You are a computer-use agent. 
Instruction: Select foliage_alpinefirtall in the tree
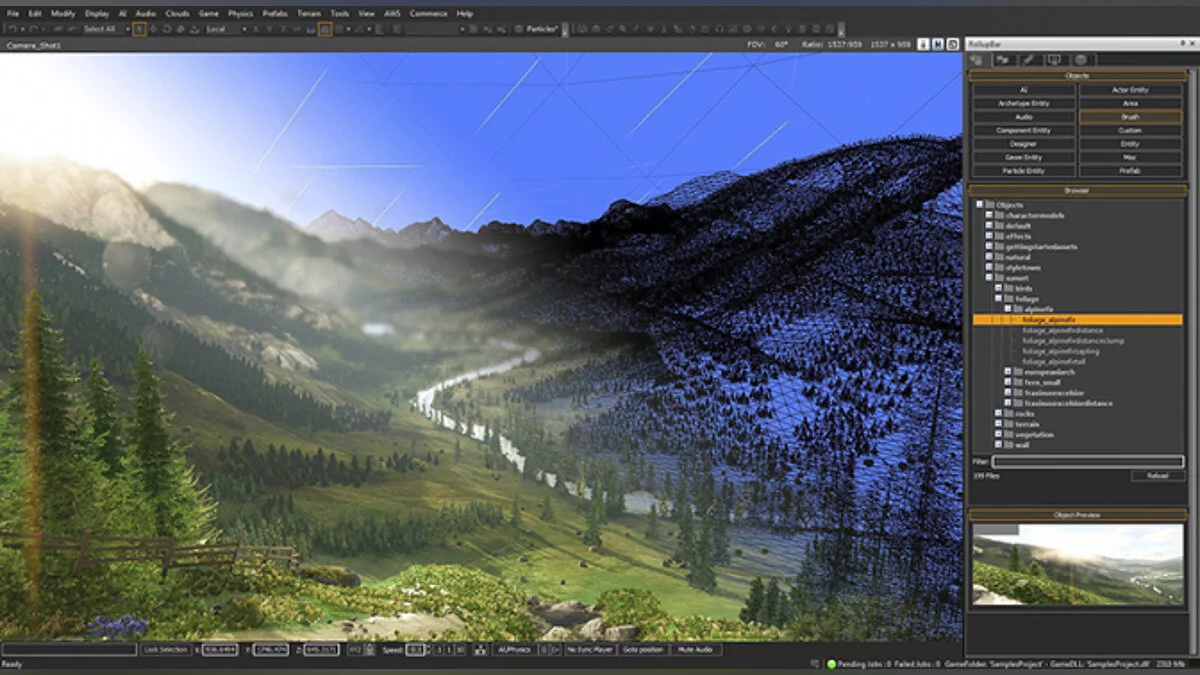[x=1054, y=361]
